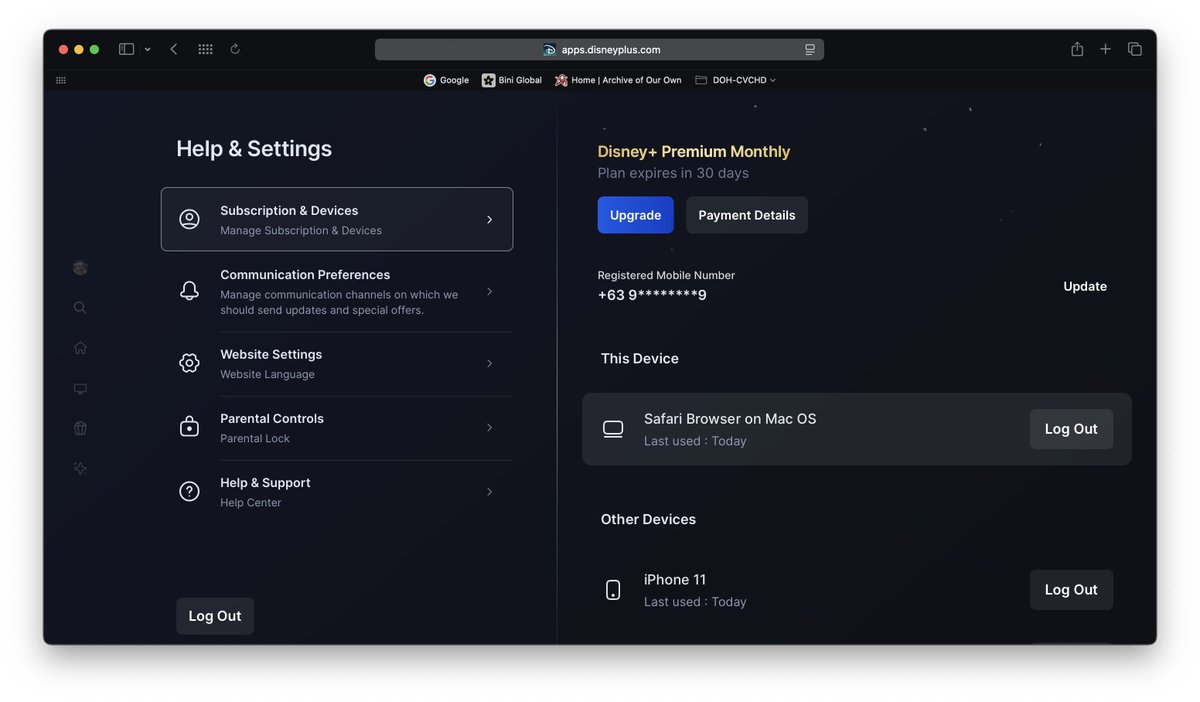The image size is (1200, 702).
Task: Click chevron beside Communication Preferences
Action: point(489,291)
